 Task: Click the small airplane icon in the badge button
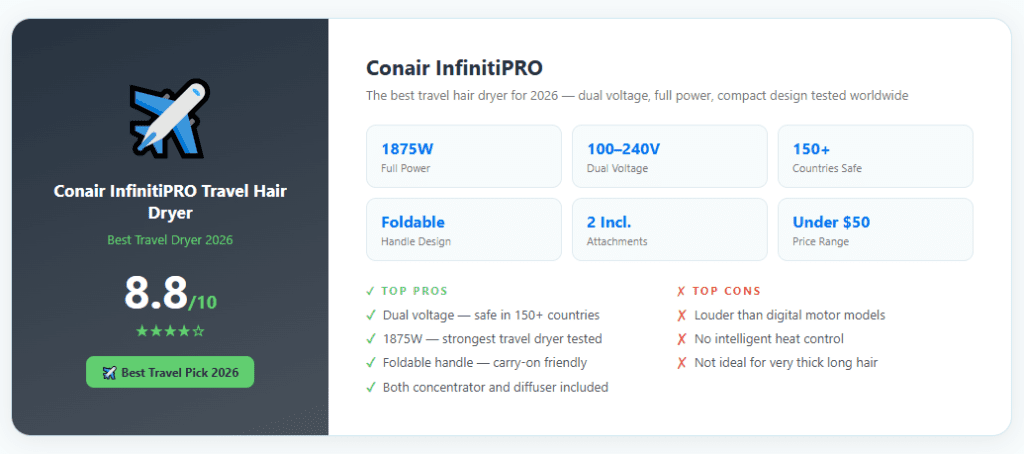pyautogui.click(x=109, y=372)
